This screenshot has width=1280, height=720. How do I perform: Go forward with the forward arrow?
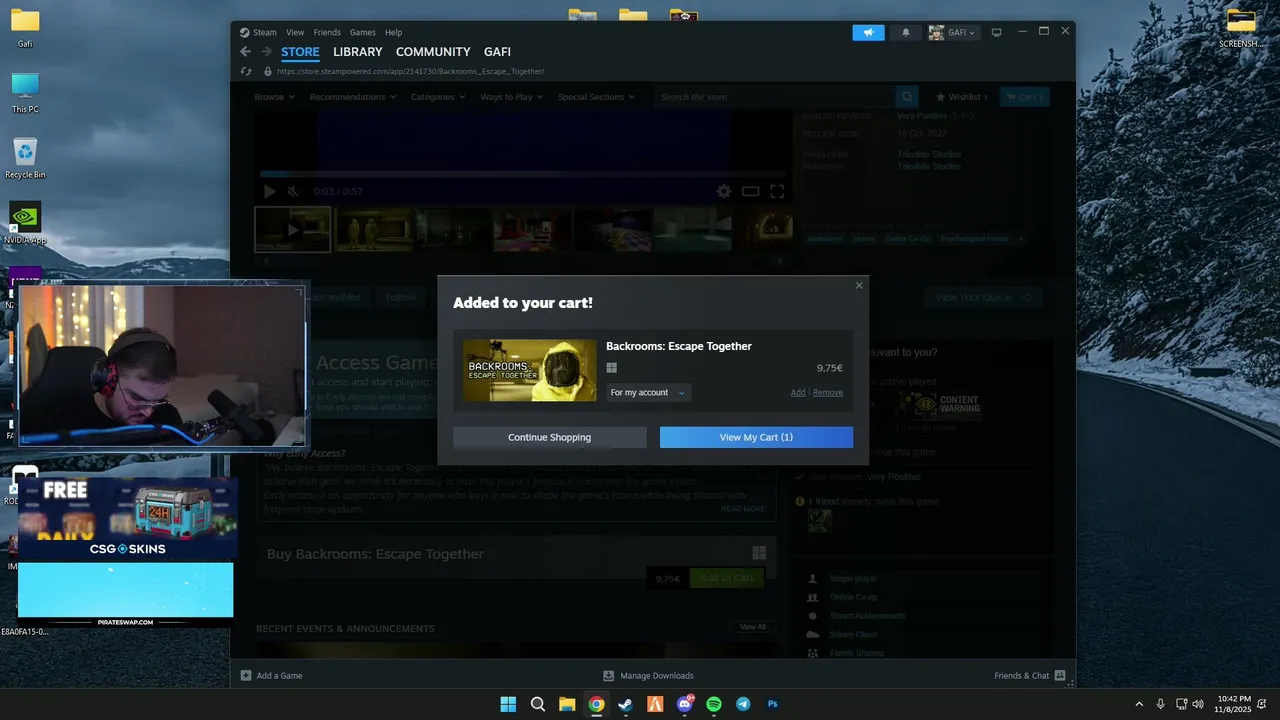click(x=266, y=52)
